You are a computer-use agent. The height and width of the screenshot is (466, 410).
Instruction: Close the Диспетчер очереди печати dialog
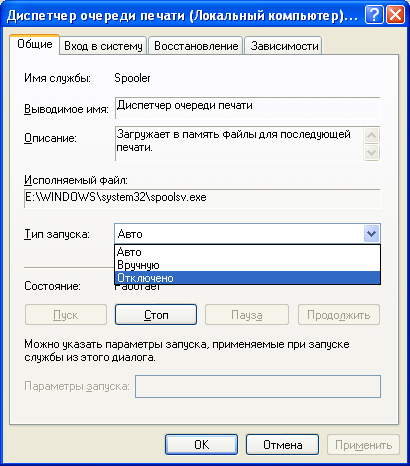coord(395,15)
